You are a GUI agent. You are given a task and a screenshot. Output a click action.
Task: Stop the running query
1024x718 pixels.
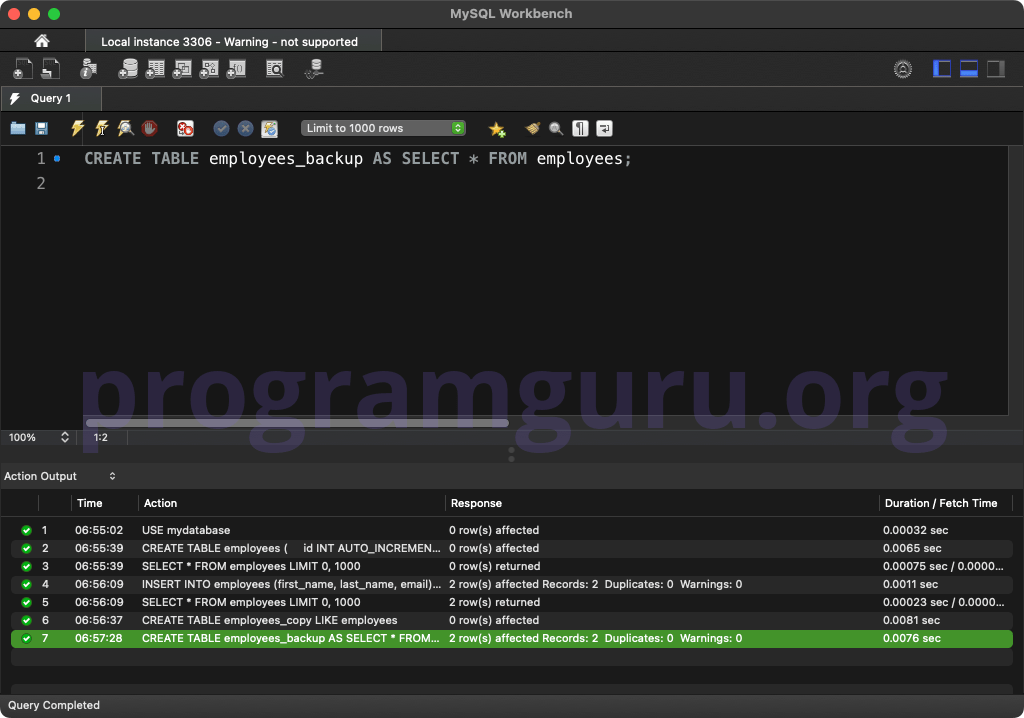pos(150,128)
